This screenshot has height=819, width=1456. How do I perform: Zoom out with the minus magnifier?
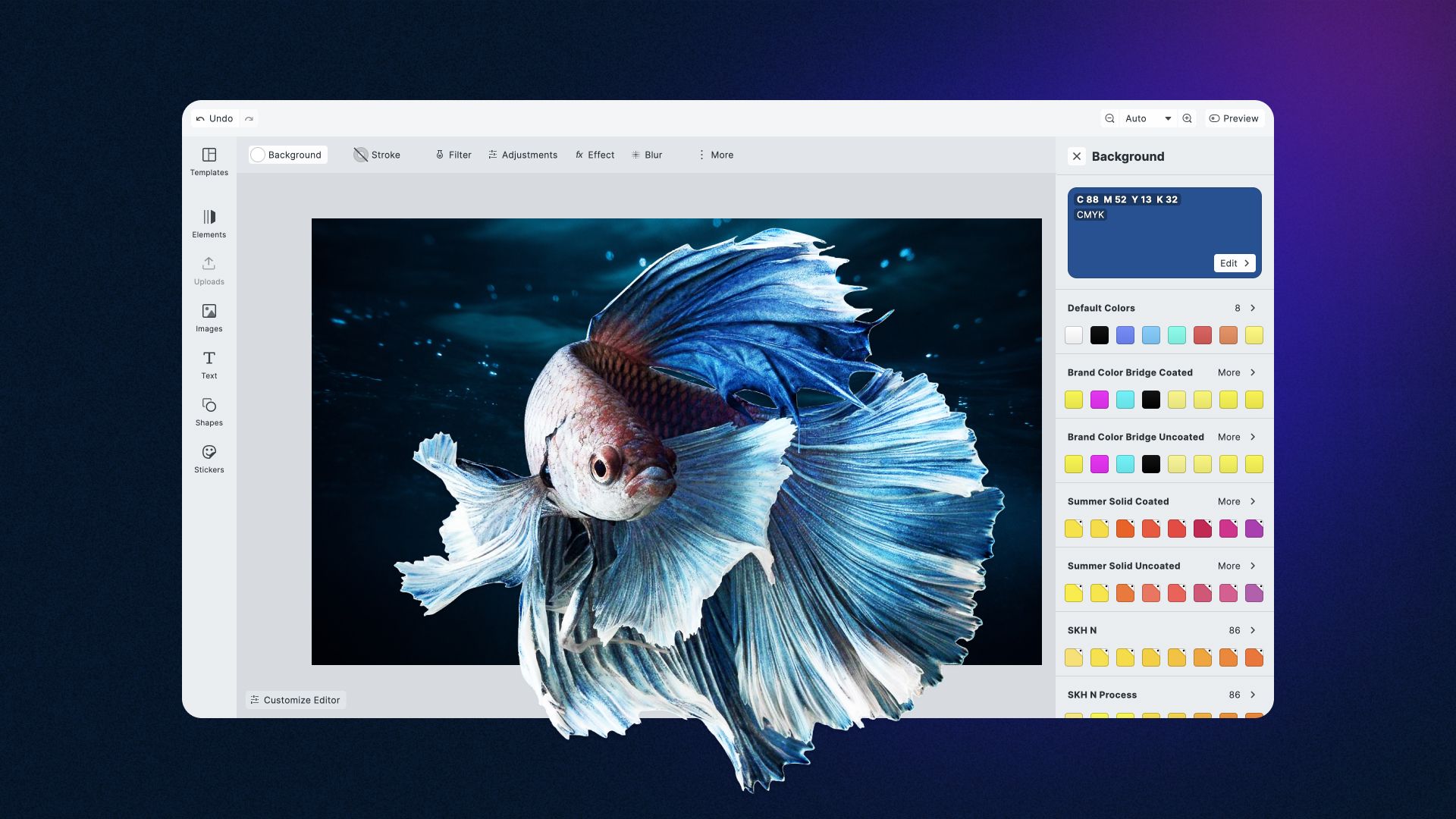point(1109,118)
